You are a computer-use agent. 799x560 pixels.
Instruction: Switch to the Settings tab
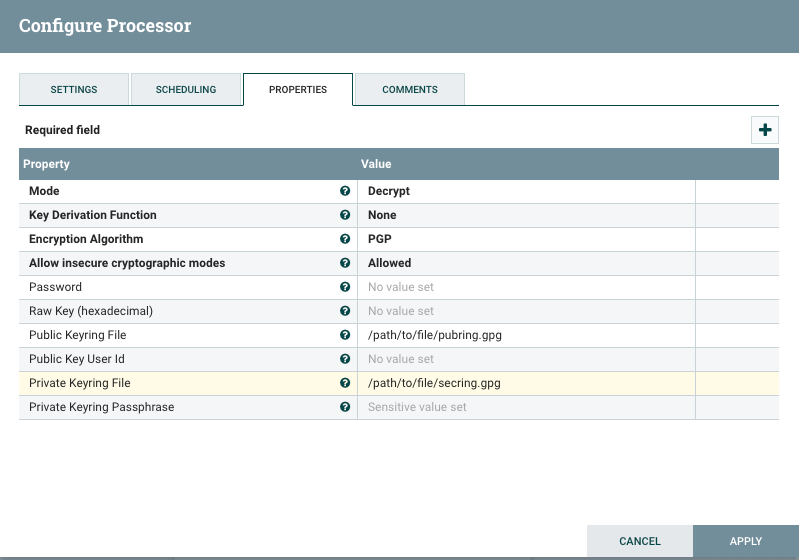pos(74,89)
